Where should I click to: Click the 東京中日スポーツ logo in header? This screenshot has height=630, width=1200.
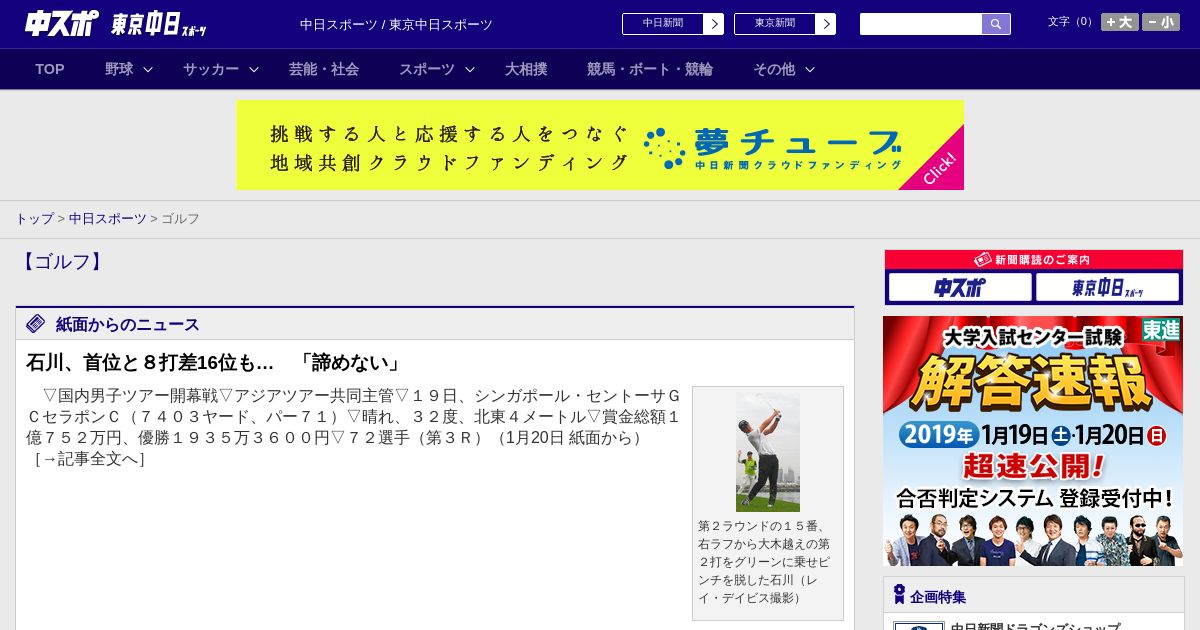pos(159,24)
